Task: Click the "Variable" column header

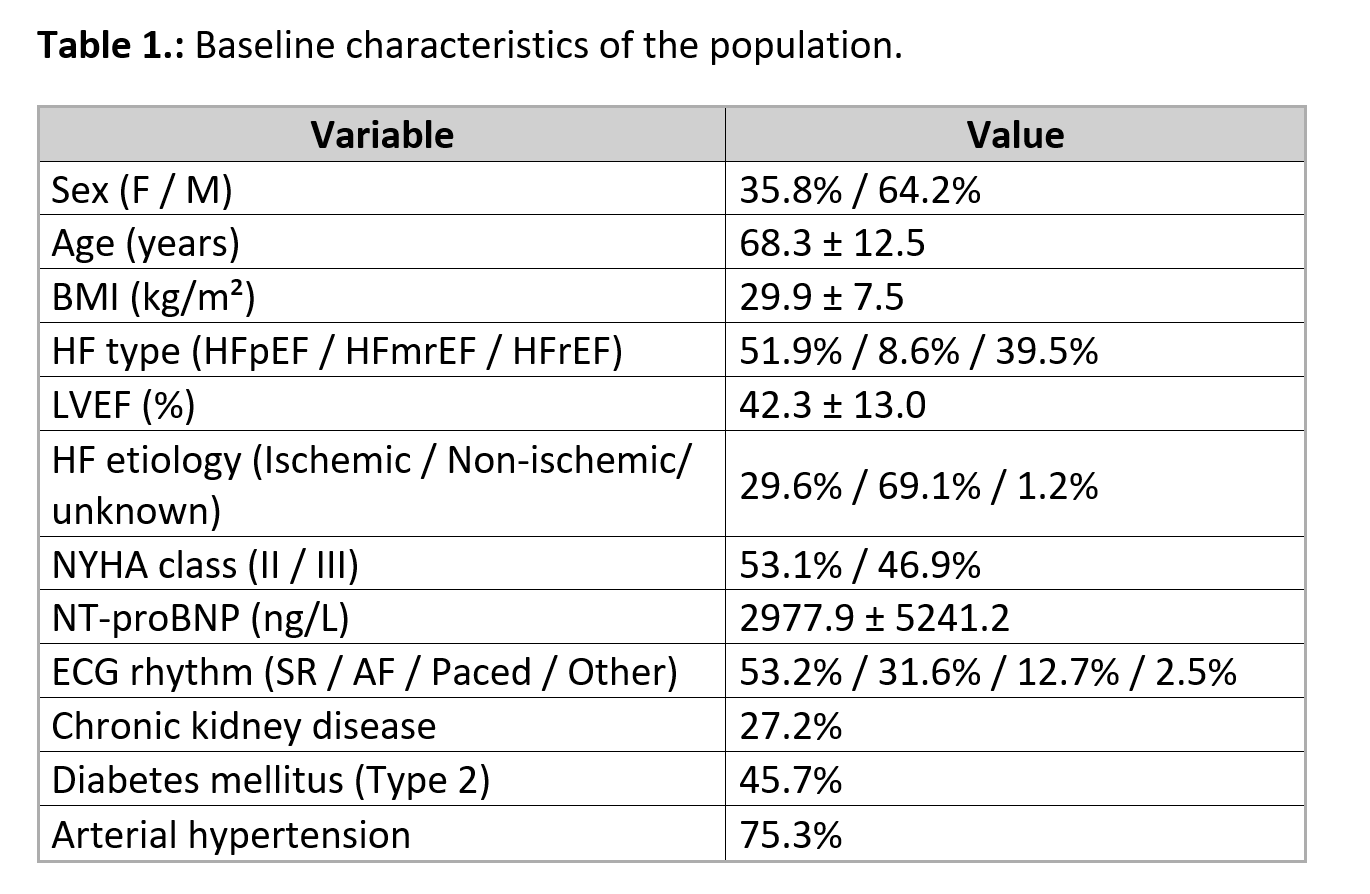Action: point(382,134)
